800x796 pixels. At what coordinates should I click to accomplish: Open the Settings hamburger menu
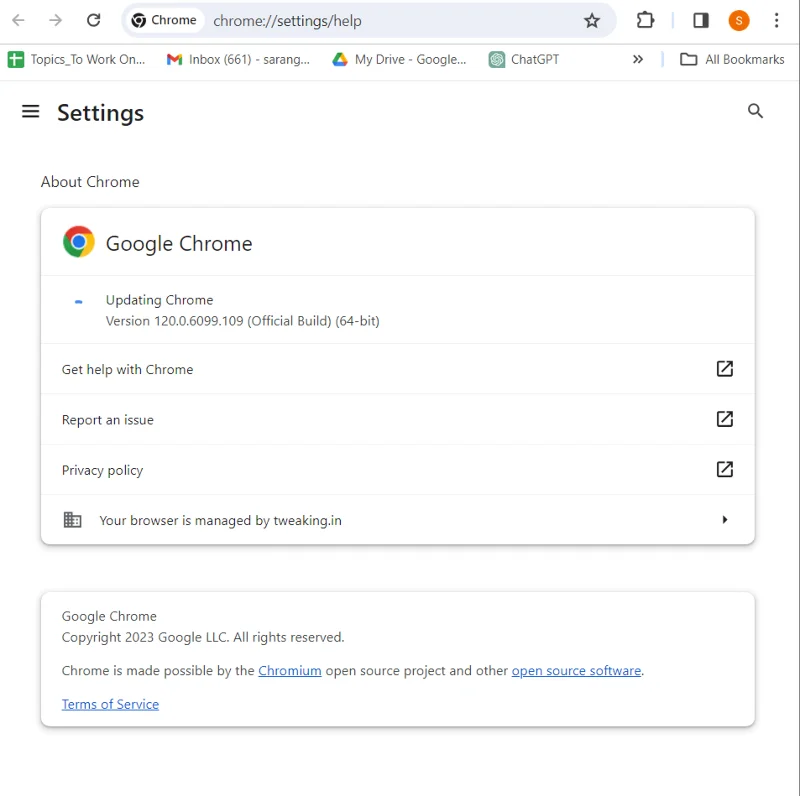31,112
